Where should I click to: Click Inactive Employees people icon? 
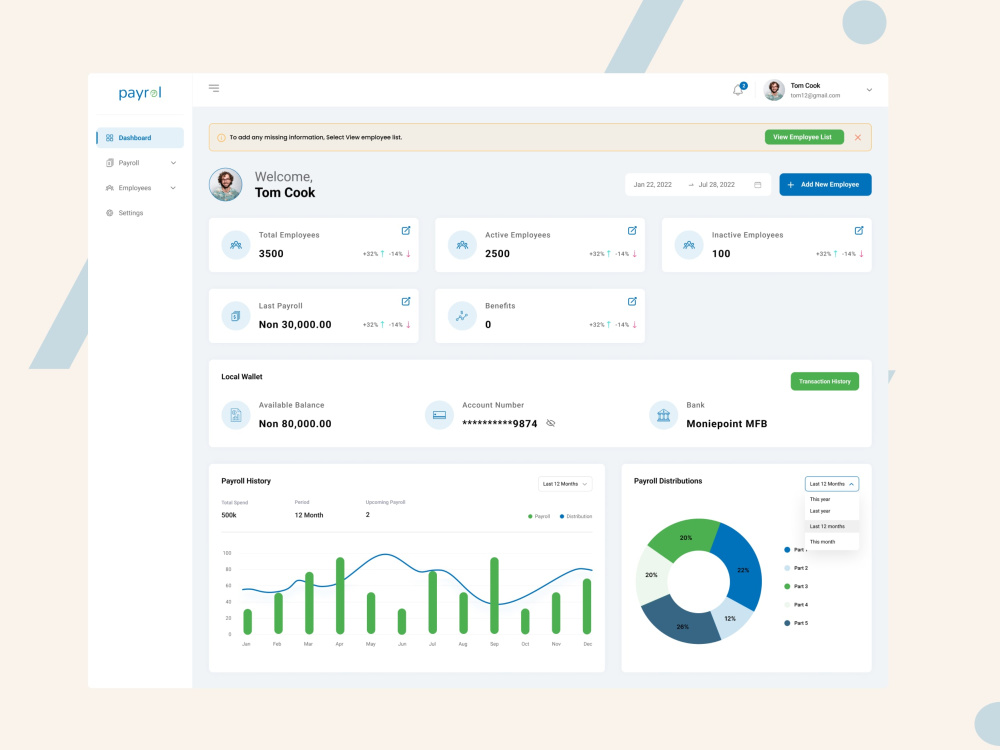pyautogui.click(x=689, y=245)
